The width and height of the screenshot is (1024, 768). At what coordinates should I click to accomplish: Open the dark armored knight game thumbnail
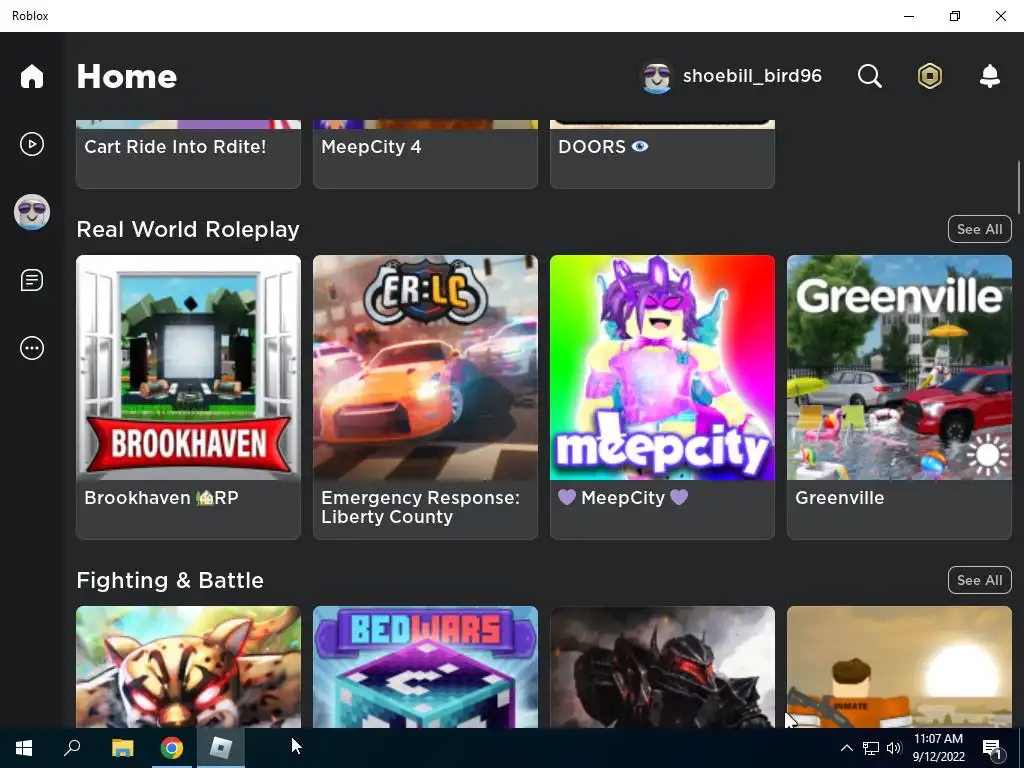(x=662, y=667)
